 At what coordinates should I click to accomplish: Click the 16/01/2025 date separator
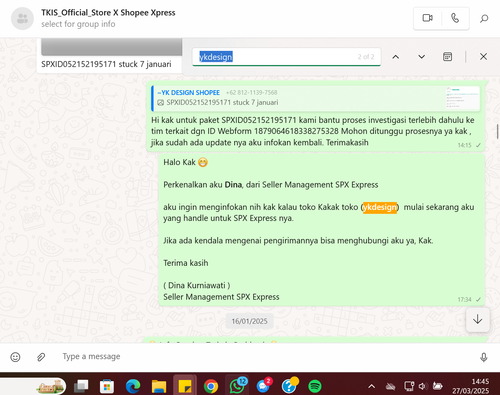click(x=249, y=321)
